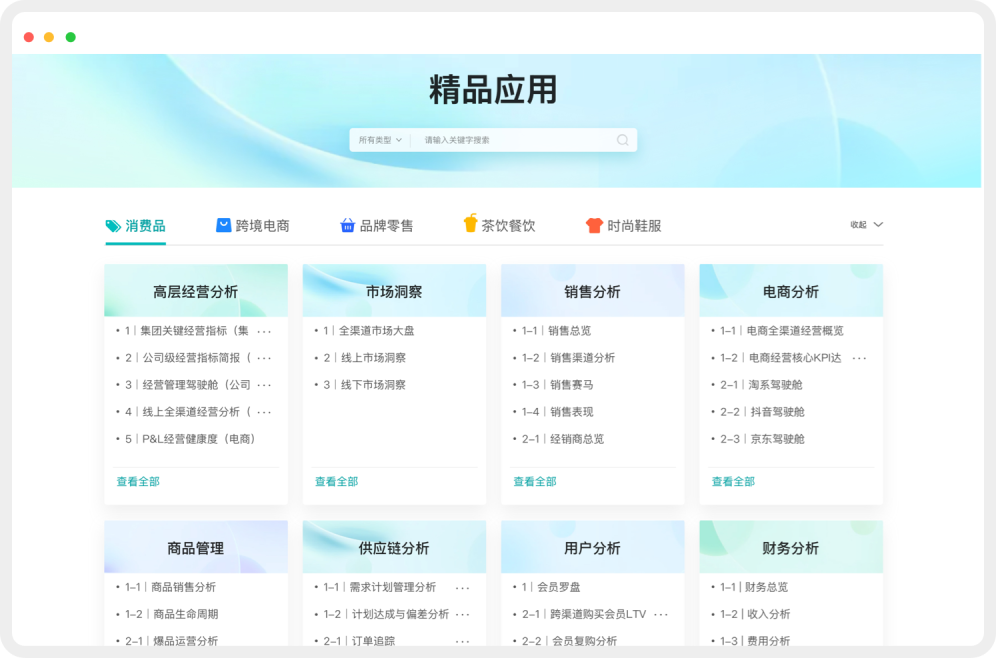Click 查看全部 in 电商分析 card
The image size is (996, 658).
pyautogui.click(x=733, y=482)
